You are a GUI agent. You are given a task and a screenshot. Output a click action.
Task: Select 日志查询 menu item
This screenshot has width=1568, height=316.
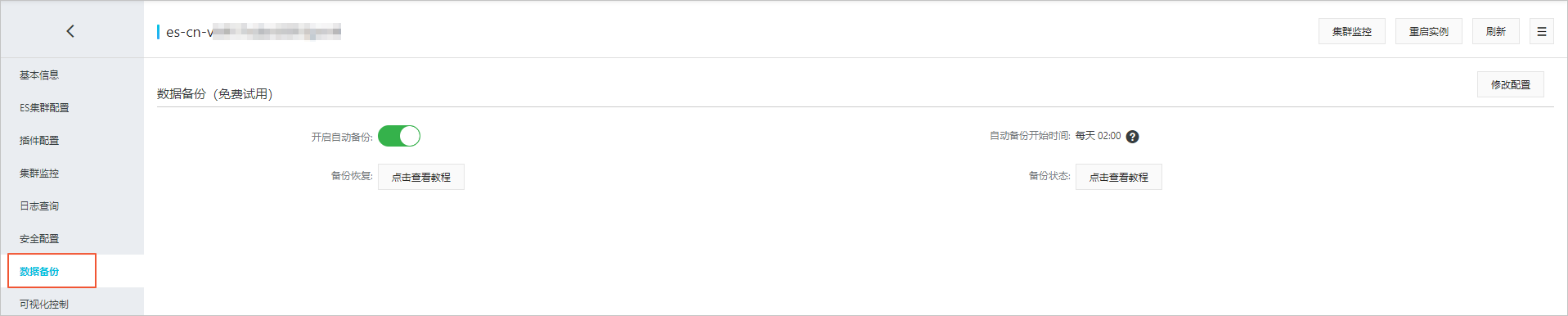click(x=39, y=206)
